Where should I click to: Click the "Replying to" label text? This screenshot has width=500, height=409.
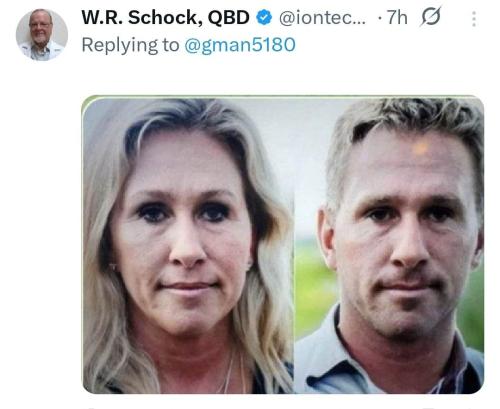(130, 45)
